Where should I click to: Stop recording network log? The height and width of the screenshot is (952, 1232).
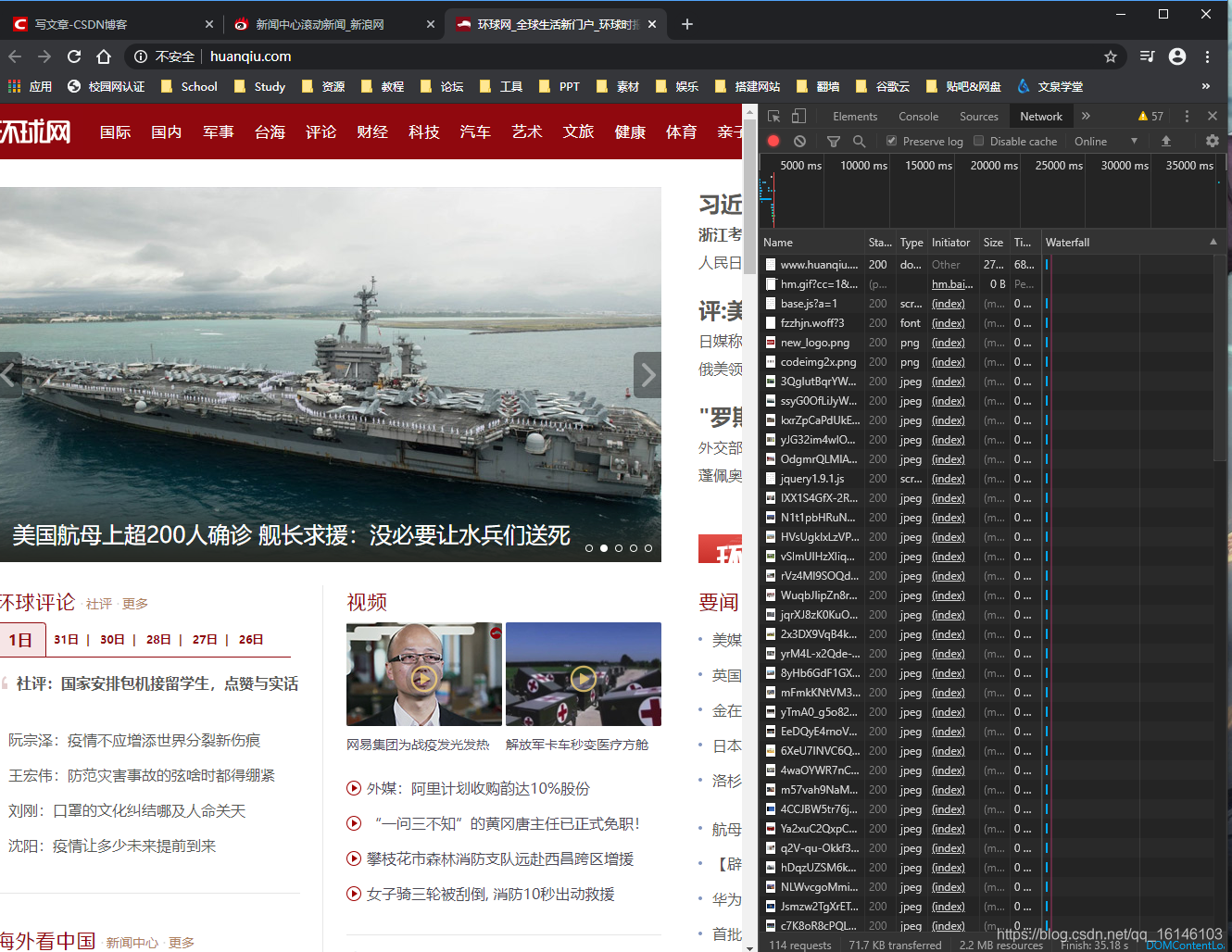(773, 141)
